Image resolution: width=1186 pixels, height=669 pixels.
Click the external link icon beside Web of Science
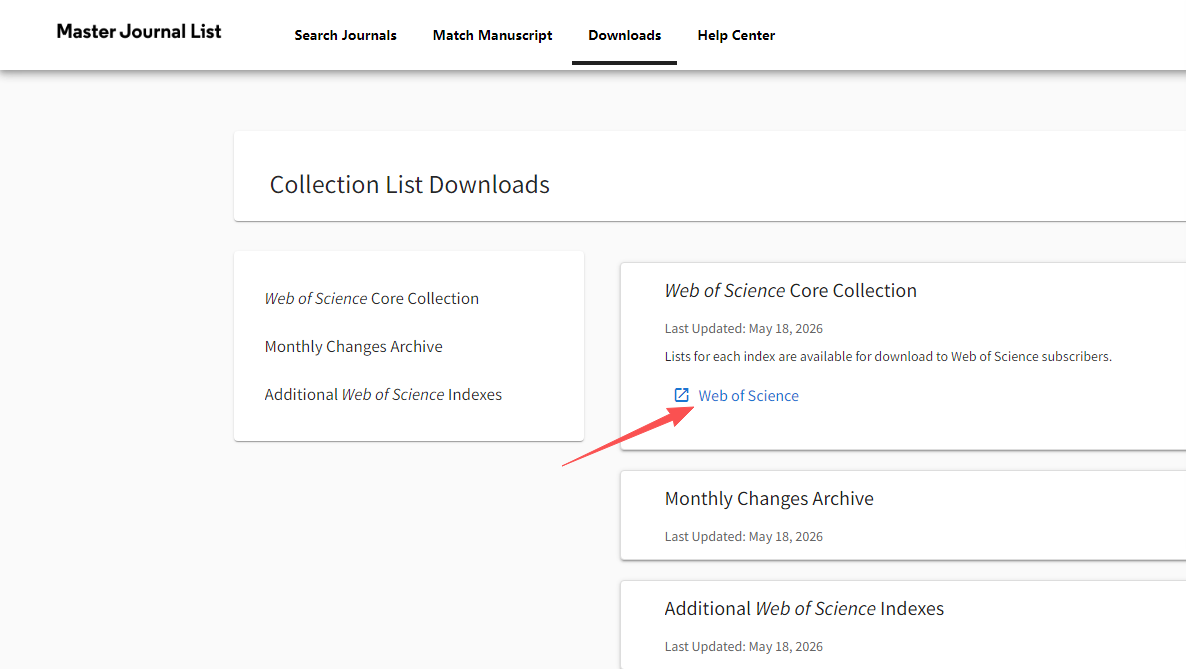[x=681, y=395]
